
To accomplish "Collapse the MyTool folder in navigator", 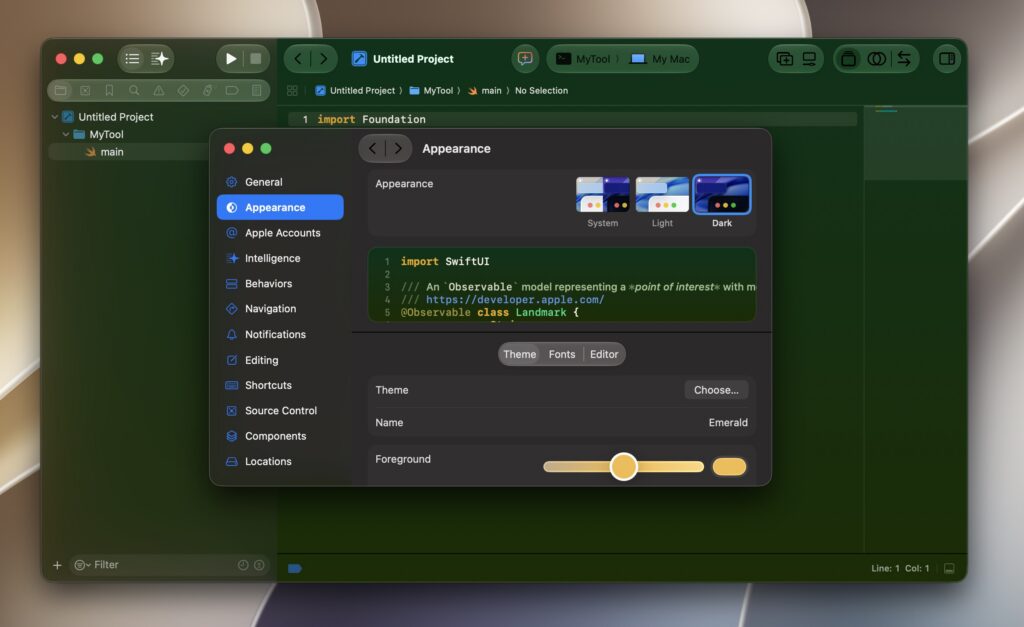I will [x=66, y=135].
